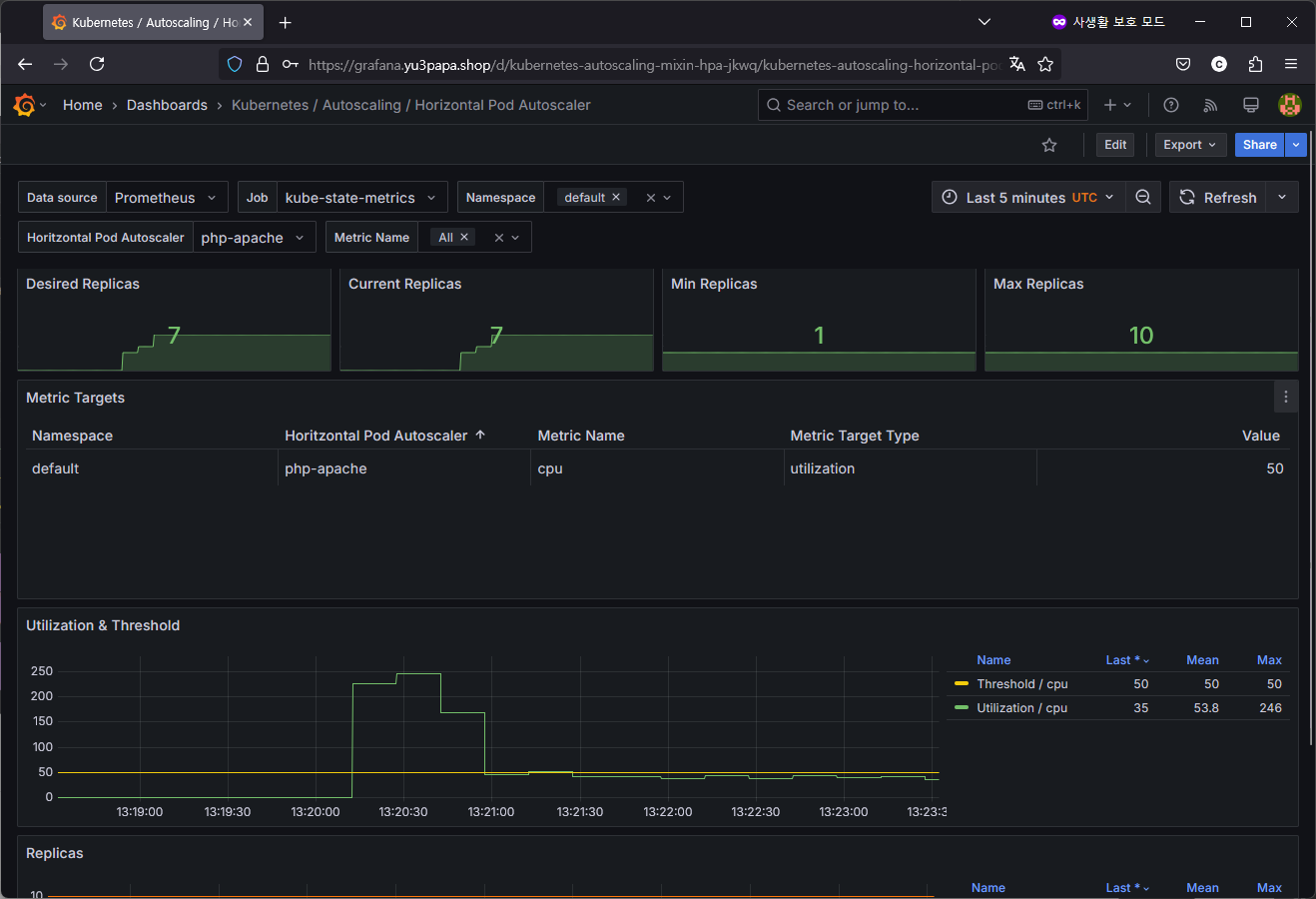This screenshot has width=1316, height=899.
Task: Sort Utilization legend by Mean column
Action: point(1202,660)
